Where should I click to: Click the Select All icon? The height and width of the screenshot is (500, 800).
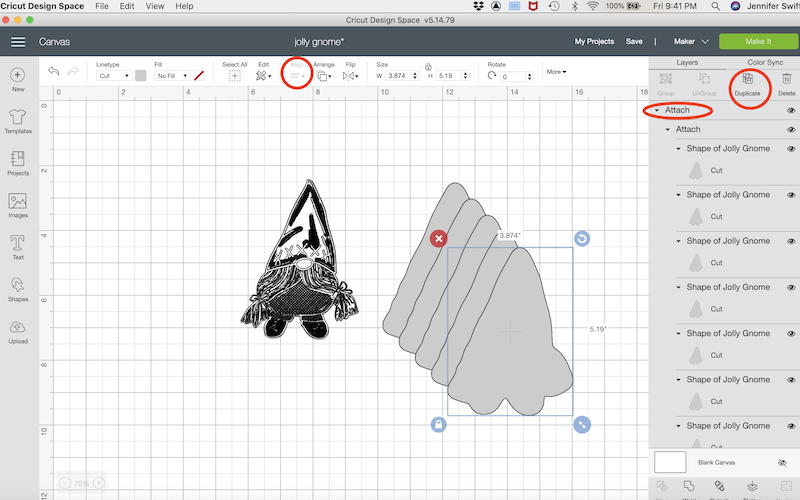pos(235,76)
